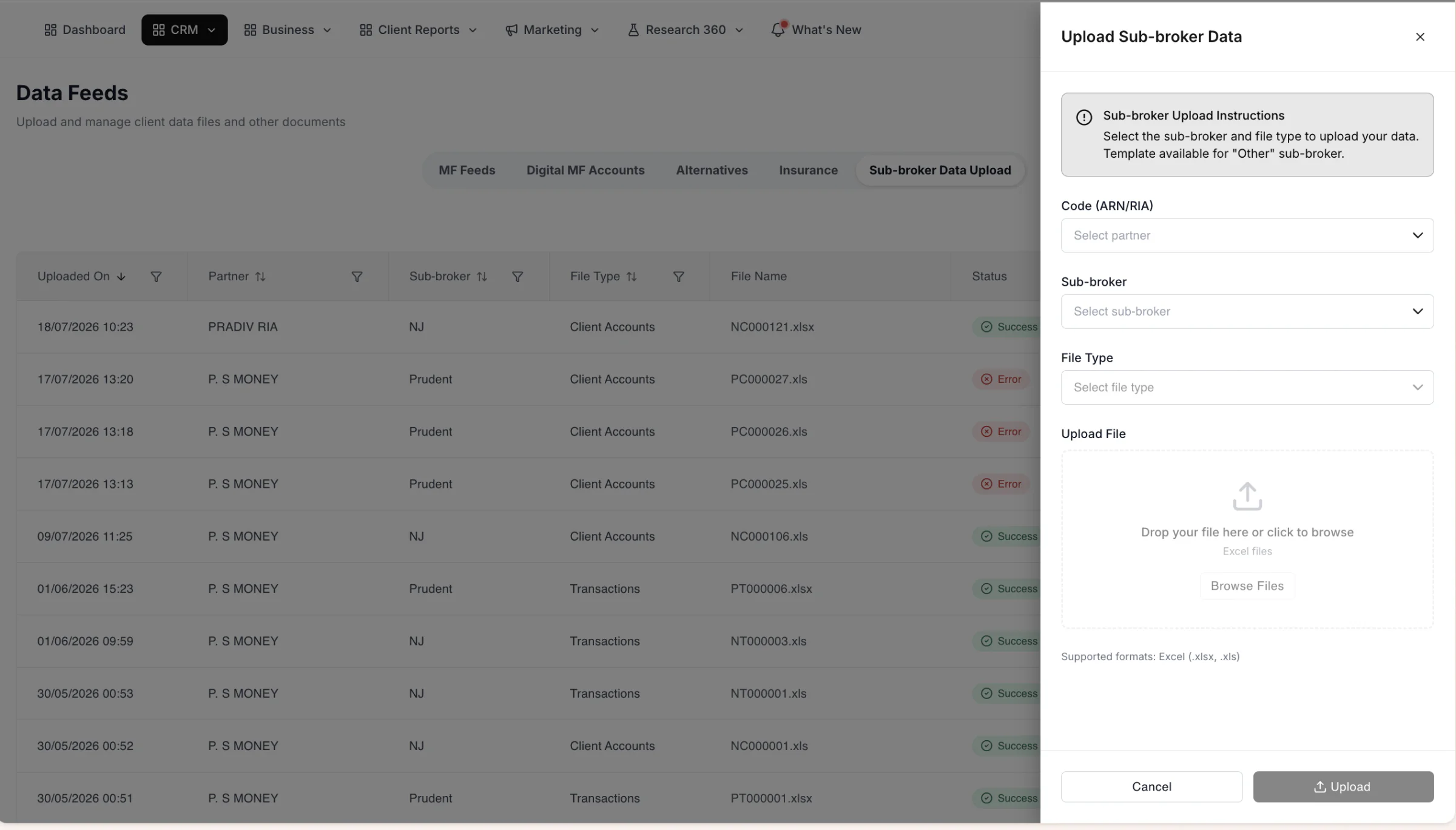Click the Error status for PC000027.xls
The height and width of the screenshot is (830, 1456).
click(x=1001, y=379)
